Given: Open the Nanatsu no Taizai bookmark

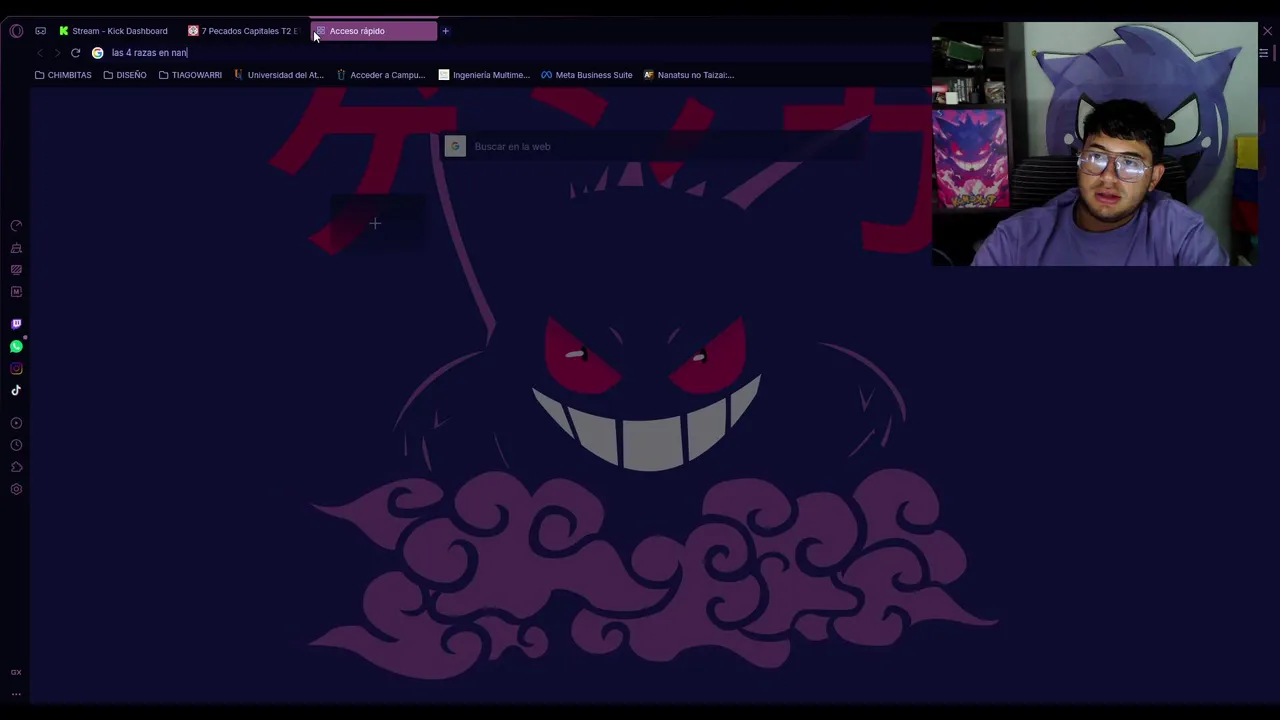Looking at the screenshot, I should point(689,75).
